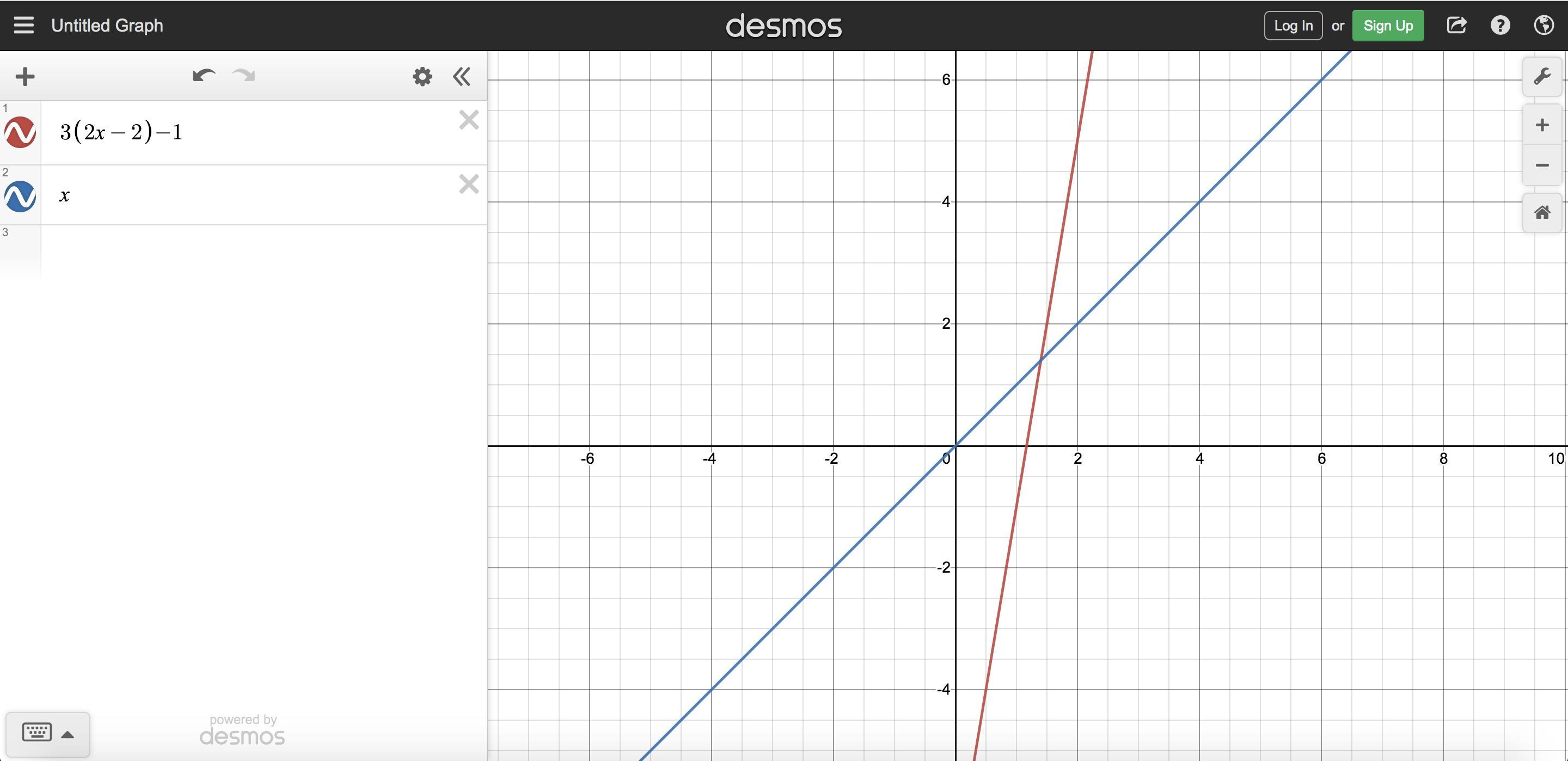1568x761 pixels.
Task: Hide the red 3(2x-2)-1 curve
Action: click(20, 132)
